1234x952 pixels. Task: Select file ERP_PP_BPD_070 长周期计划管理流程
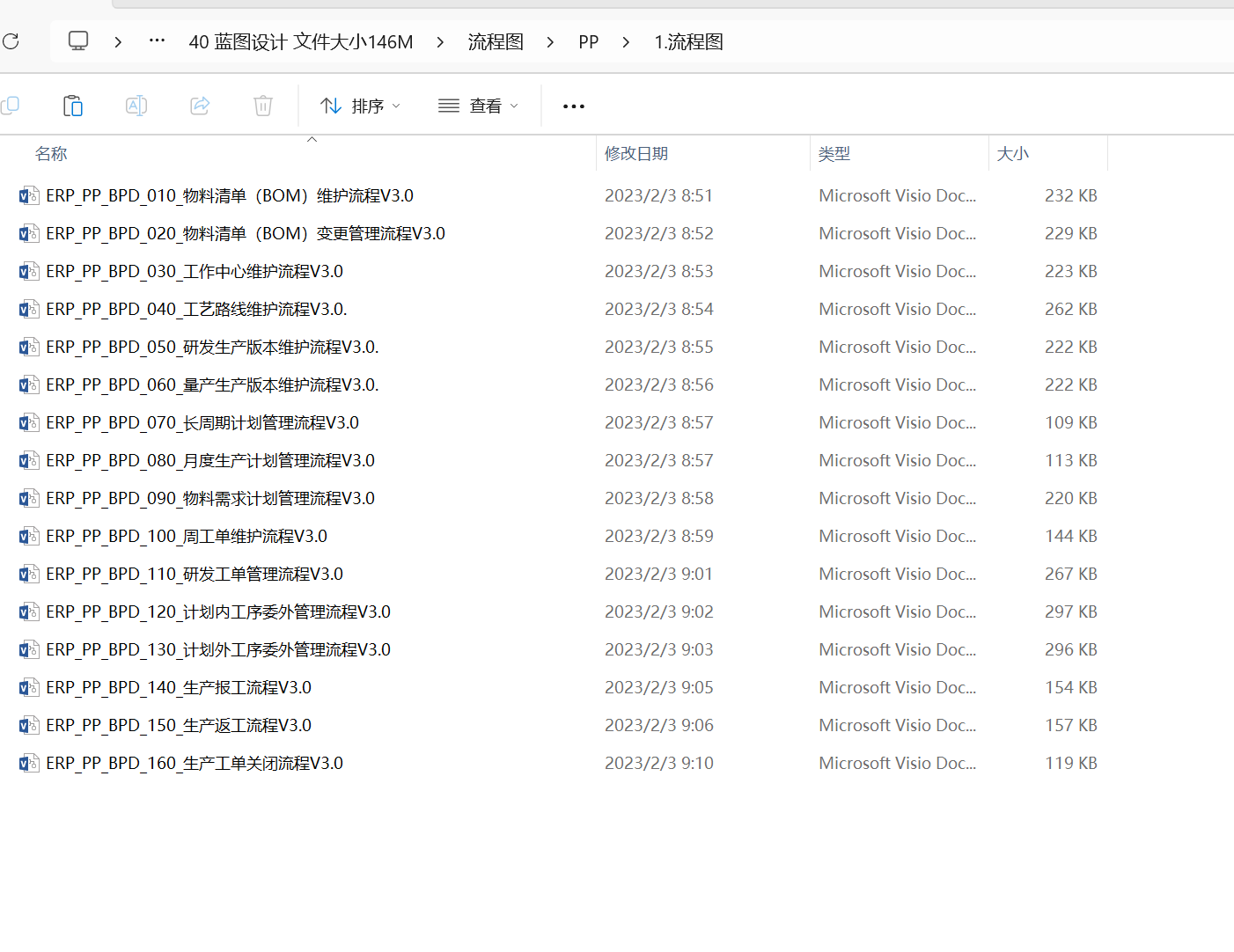click(202, 423)
